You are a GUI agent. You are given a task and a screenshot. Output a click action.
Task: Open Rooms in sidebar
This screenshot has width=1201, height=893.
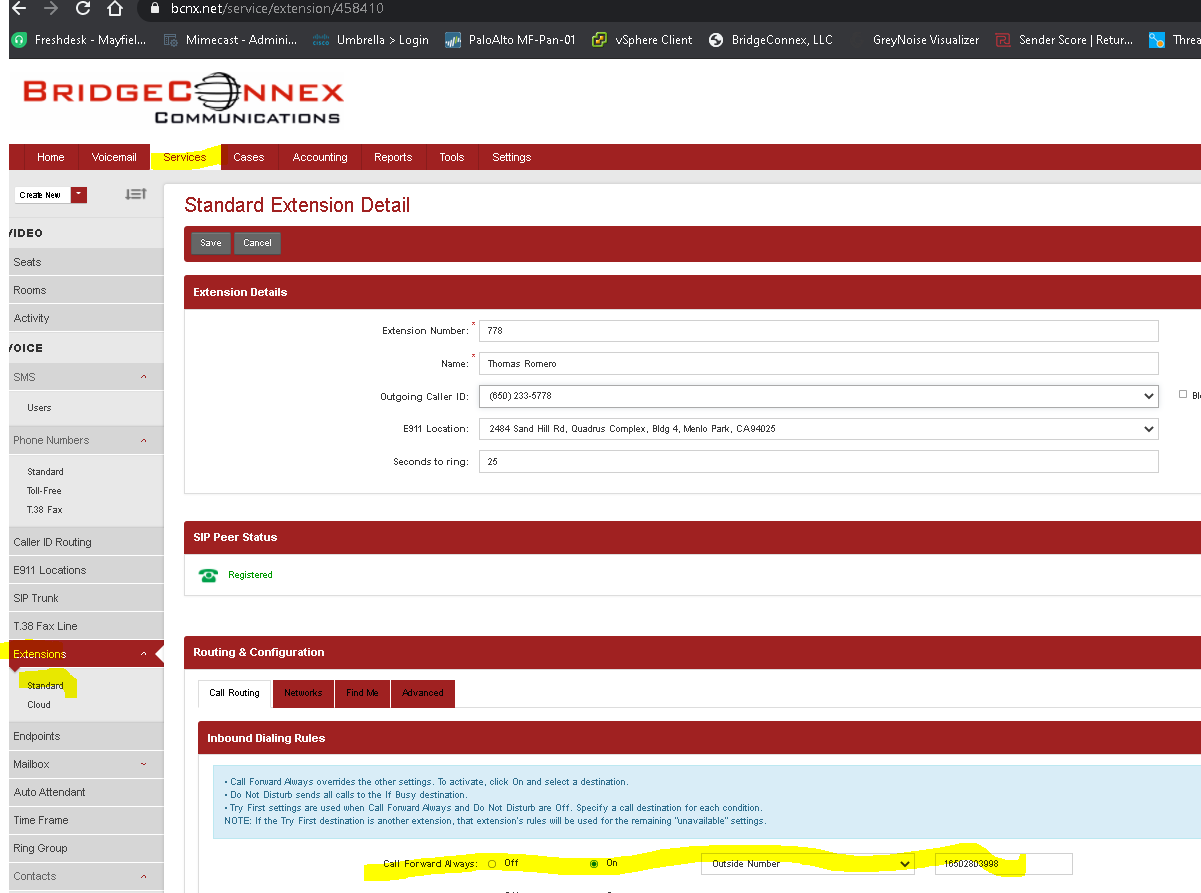point(85,290)
